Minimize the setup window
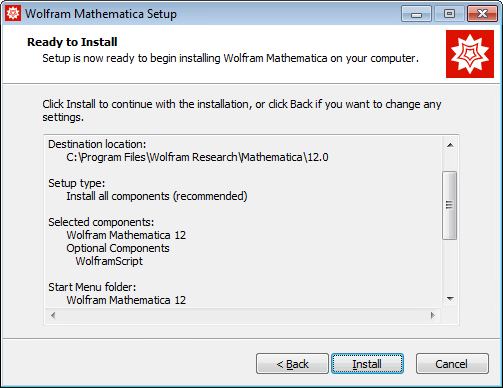503x388 pixels. [x=416, y=14]
